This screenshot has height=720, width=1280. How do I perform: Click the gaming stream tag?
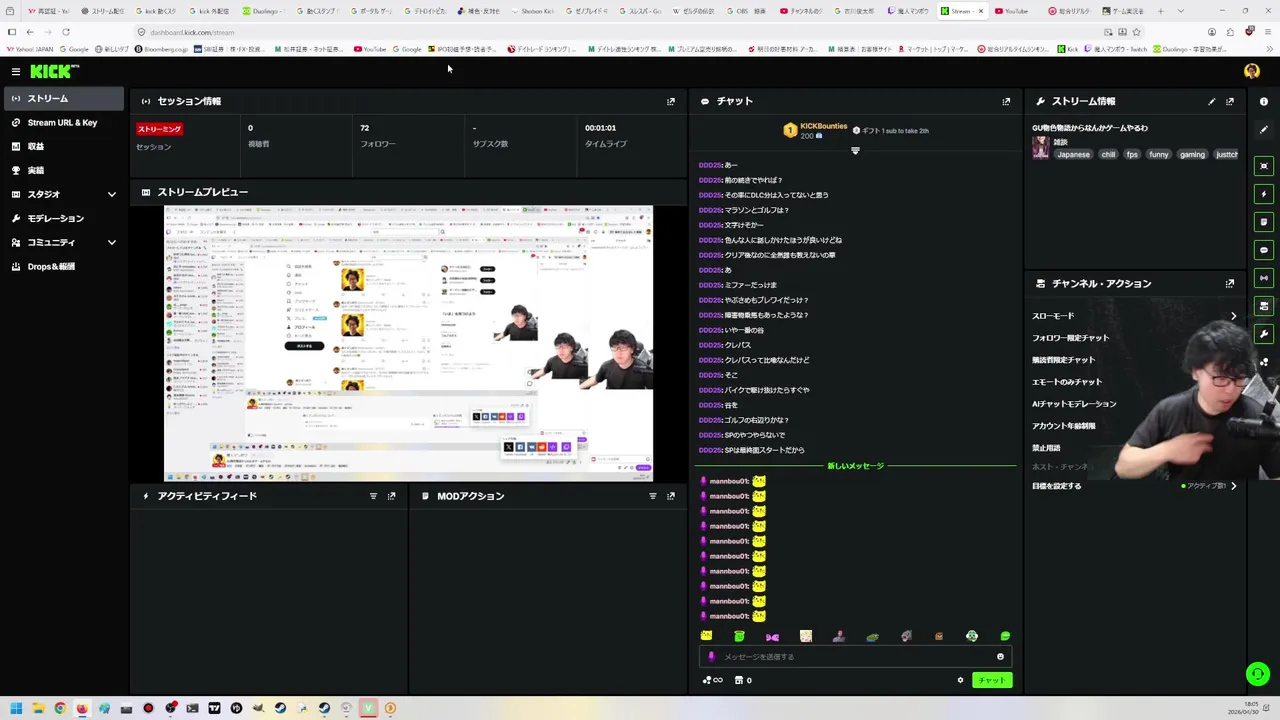click(1192, 155)
